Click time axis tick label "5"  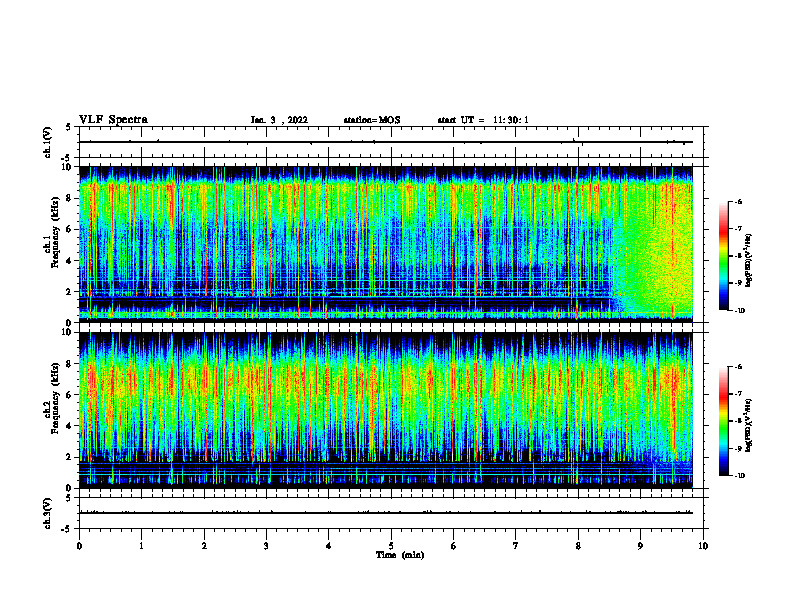[391, 546]
